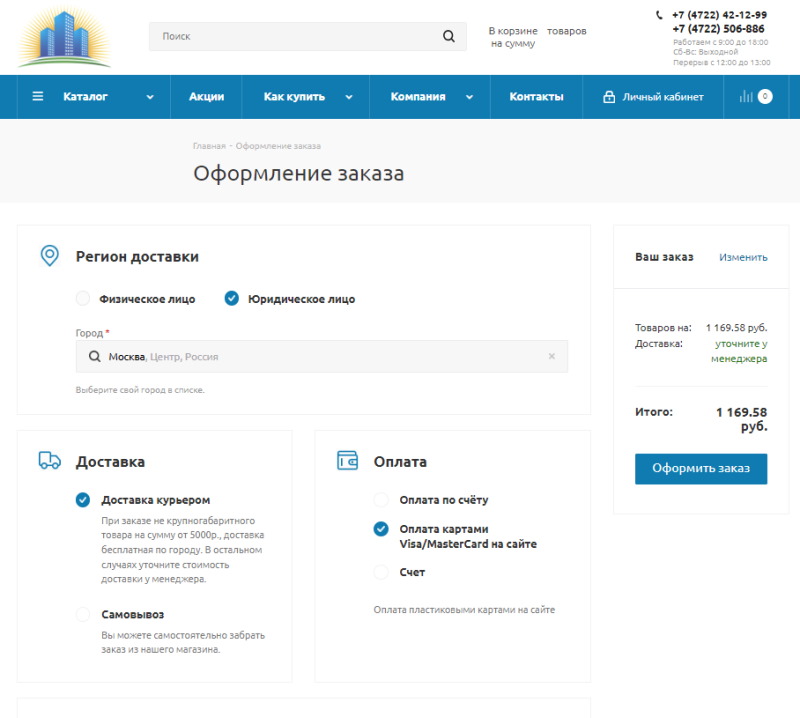The height and width of the screenshot is (718, 800).
Task: Expand the Как купить submenu chevron
Action: coord(349,97)
